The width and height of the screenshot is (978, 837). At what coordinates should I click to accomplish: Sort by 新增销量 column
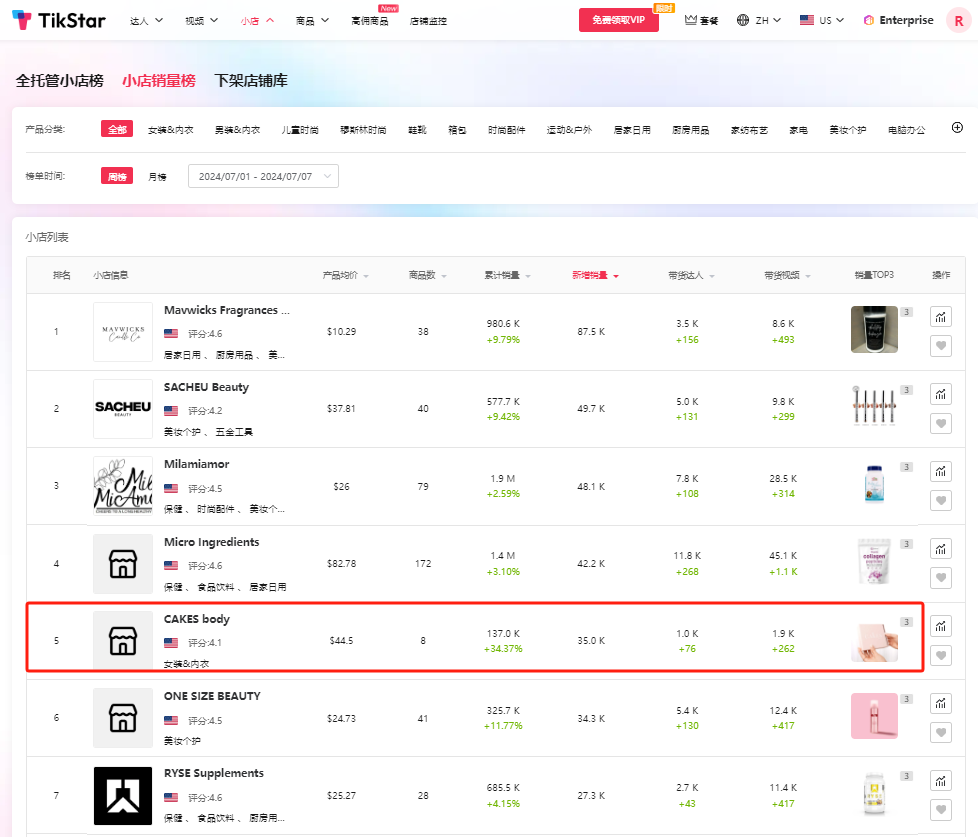click(x=595, y=275)
